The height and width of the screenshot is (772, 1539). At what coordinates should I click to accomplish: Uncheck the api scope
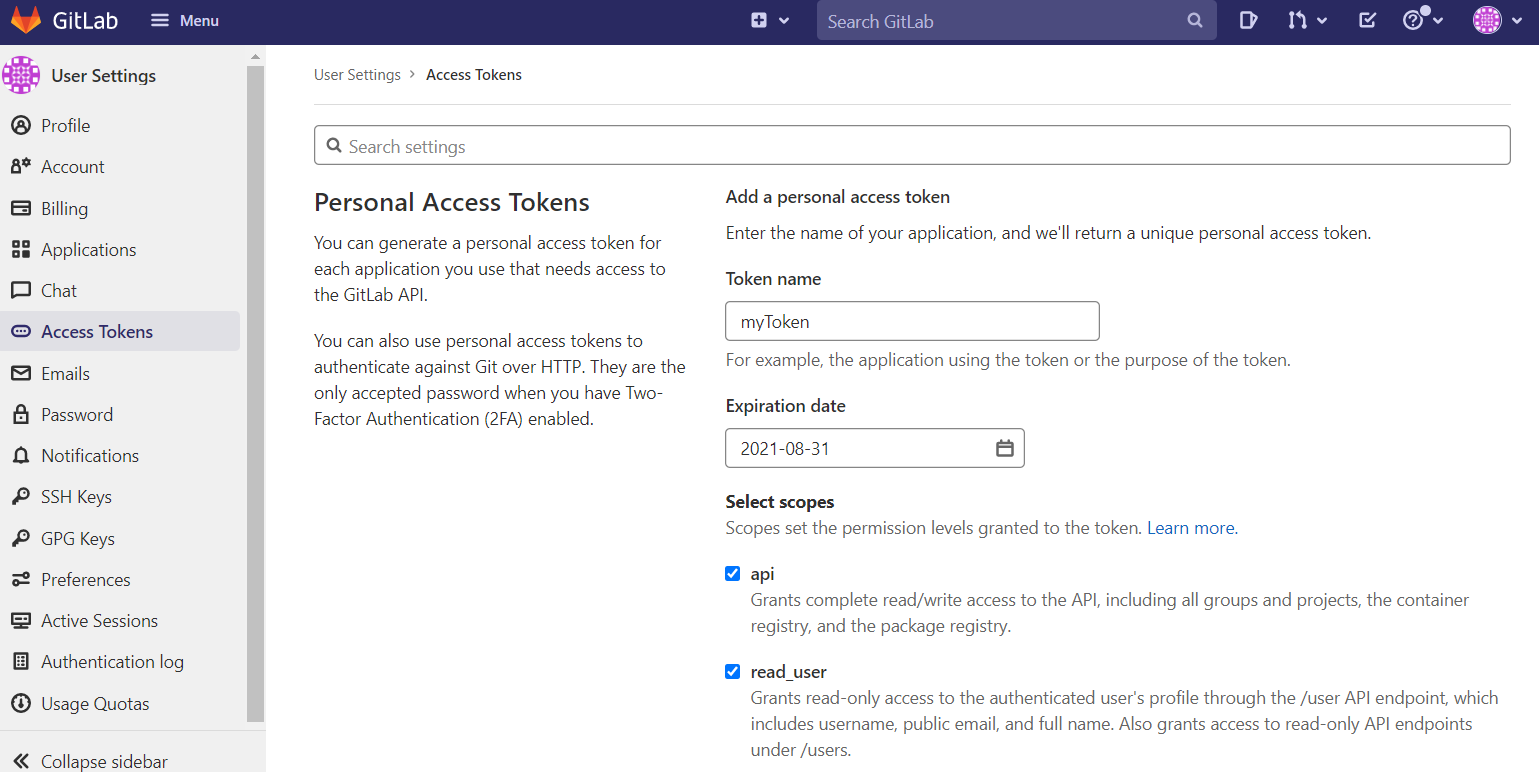[x=733, y=573]
